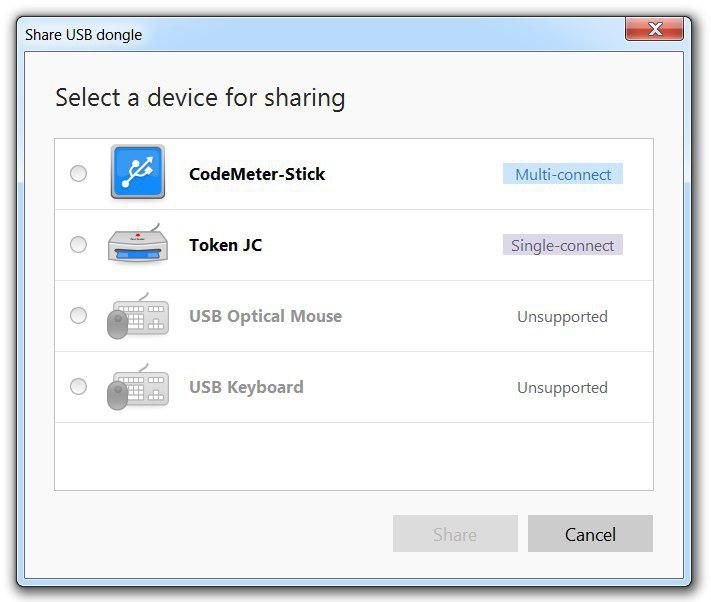The image size is (711, 602).
Task: Click the blue USB icon for CodeMeter-Stick
Action: pyautogui.click(x=137, y=173)
